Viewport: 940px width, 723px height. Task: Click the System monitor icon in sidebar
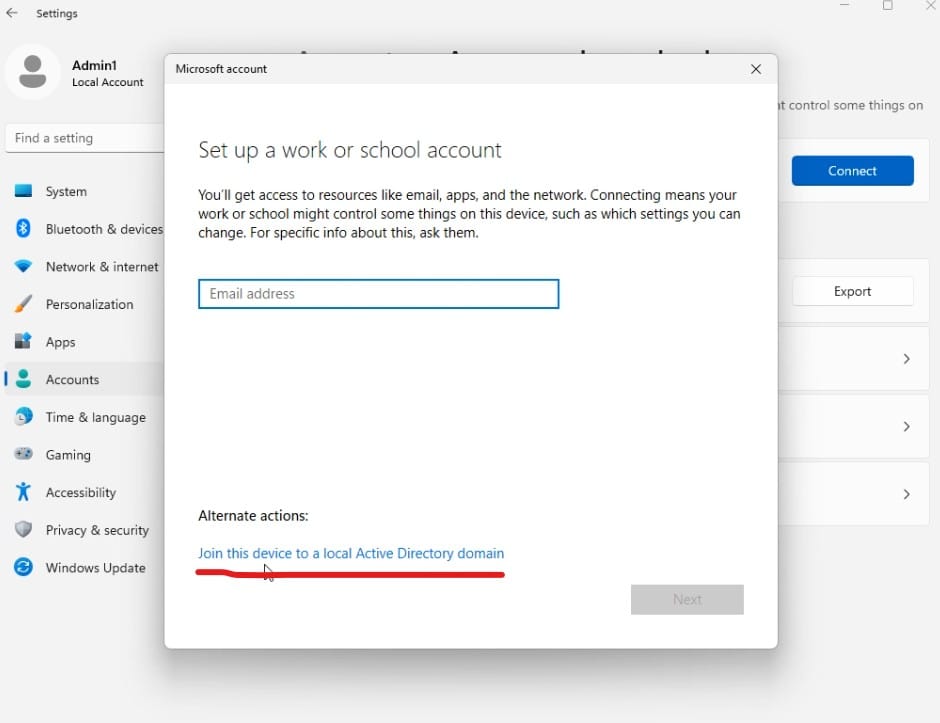(23, 191)
